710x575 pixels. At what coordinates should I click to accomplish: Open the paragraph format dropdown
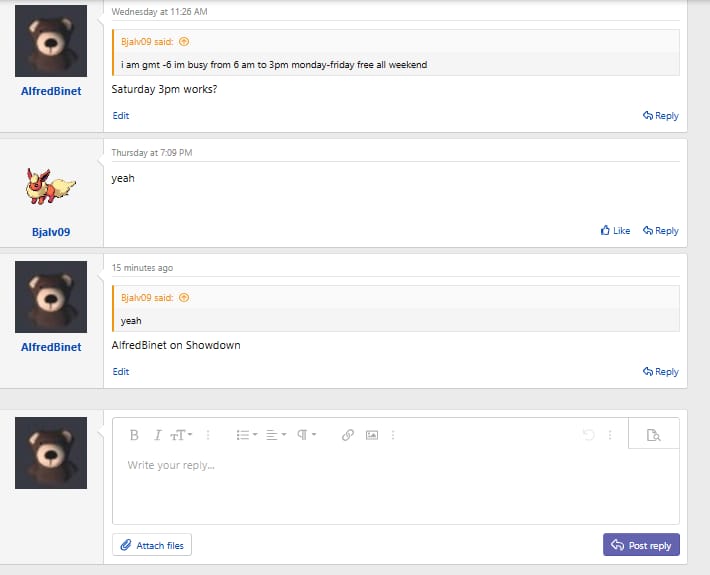[x=307, y=435]
